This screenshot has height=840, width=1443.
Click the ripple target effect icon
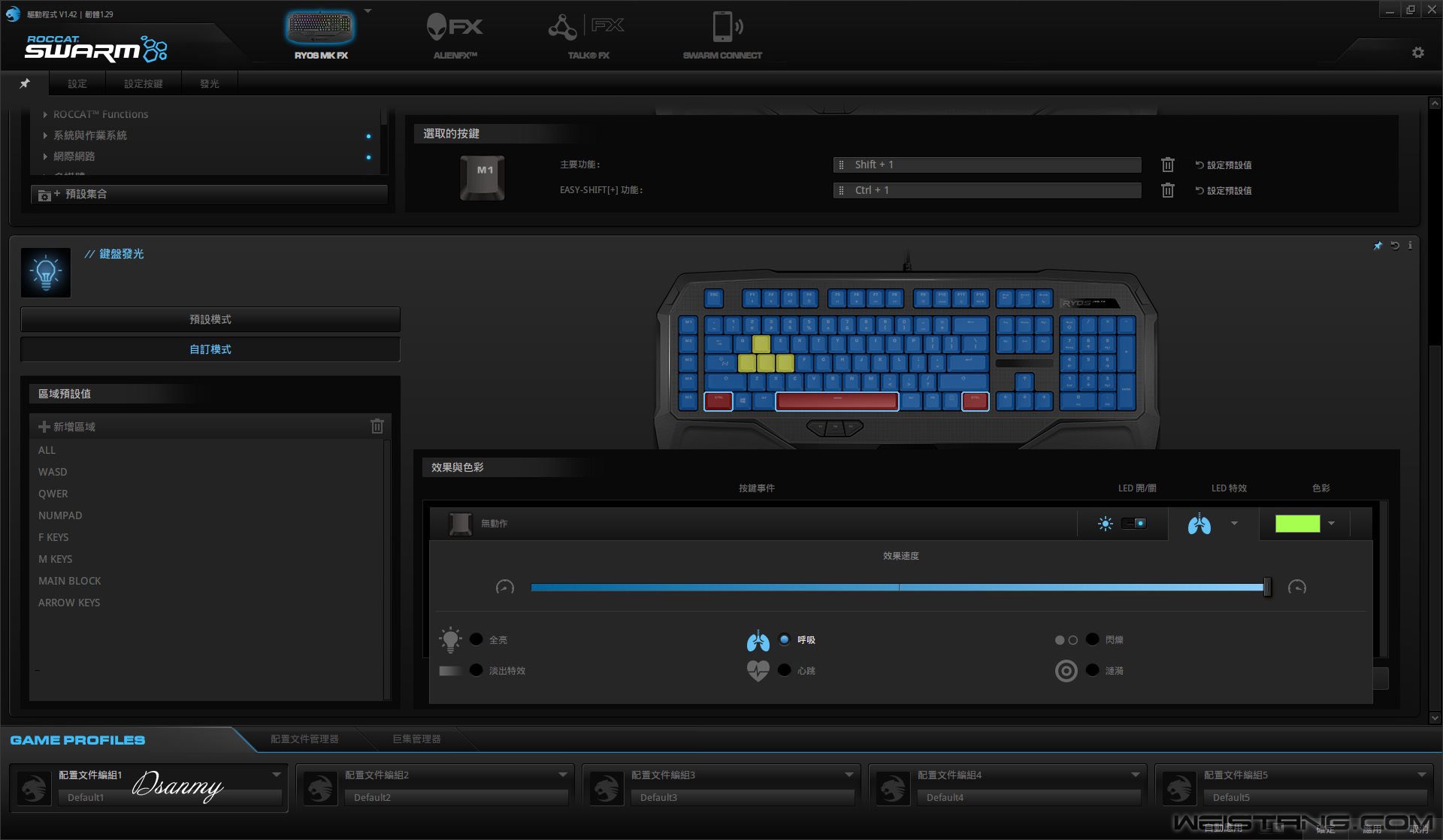(1066, 670)
